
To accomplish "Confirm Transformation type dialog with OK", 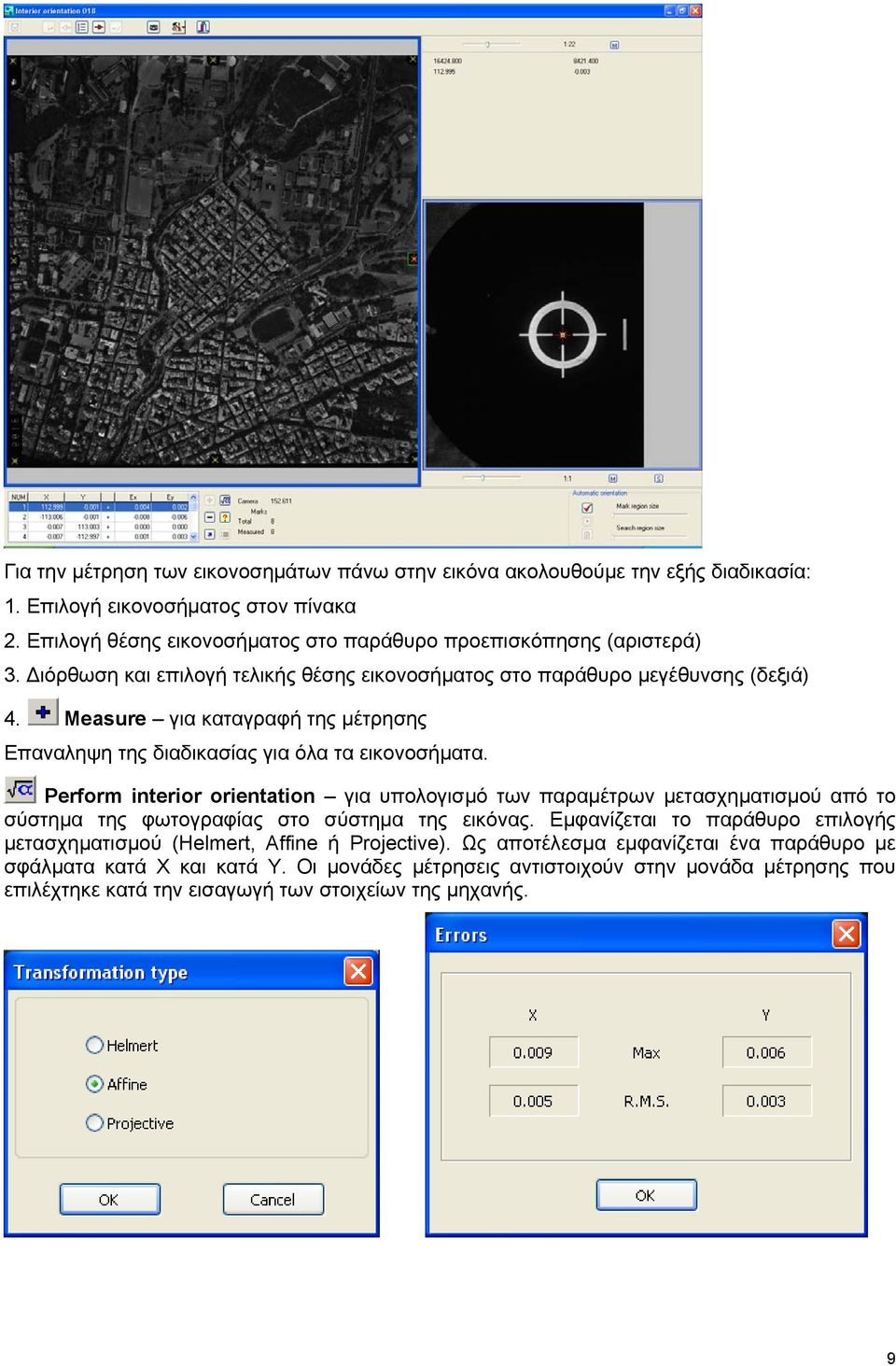I will coord(109,1200).
